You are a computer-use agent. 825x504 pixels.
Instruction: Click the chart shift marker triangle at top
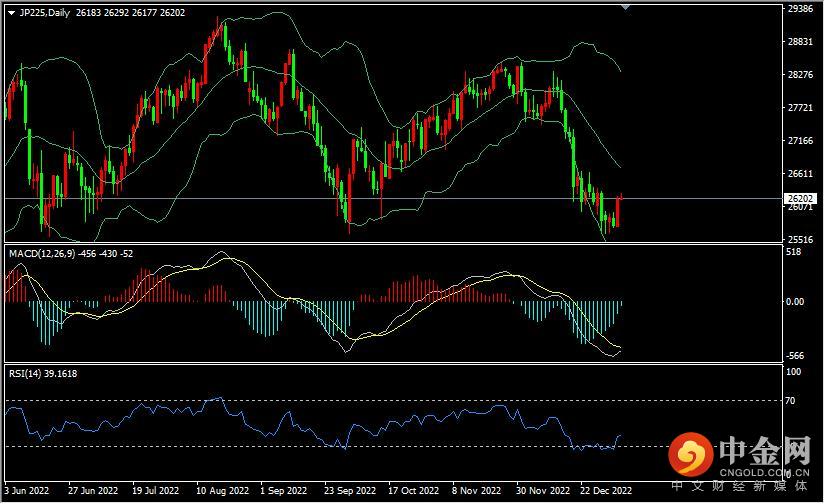(626, 8)
